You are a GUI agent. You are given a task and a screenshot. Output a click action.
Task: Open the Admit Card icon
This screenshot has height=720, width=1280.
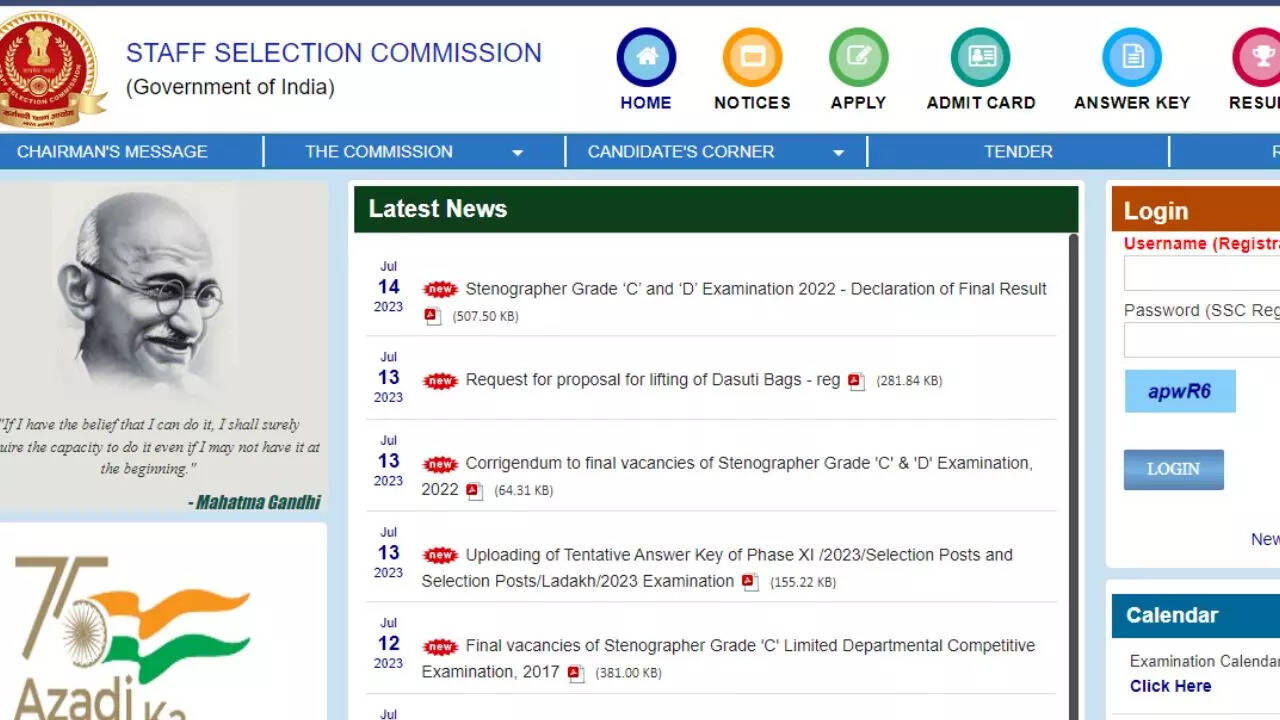tap(980, 57)
